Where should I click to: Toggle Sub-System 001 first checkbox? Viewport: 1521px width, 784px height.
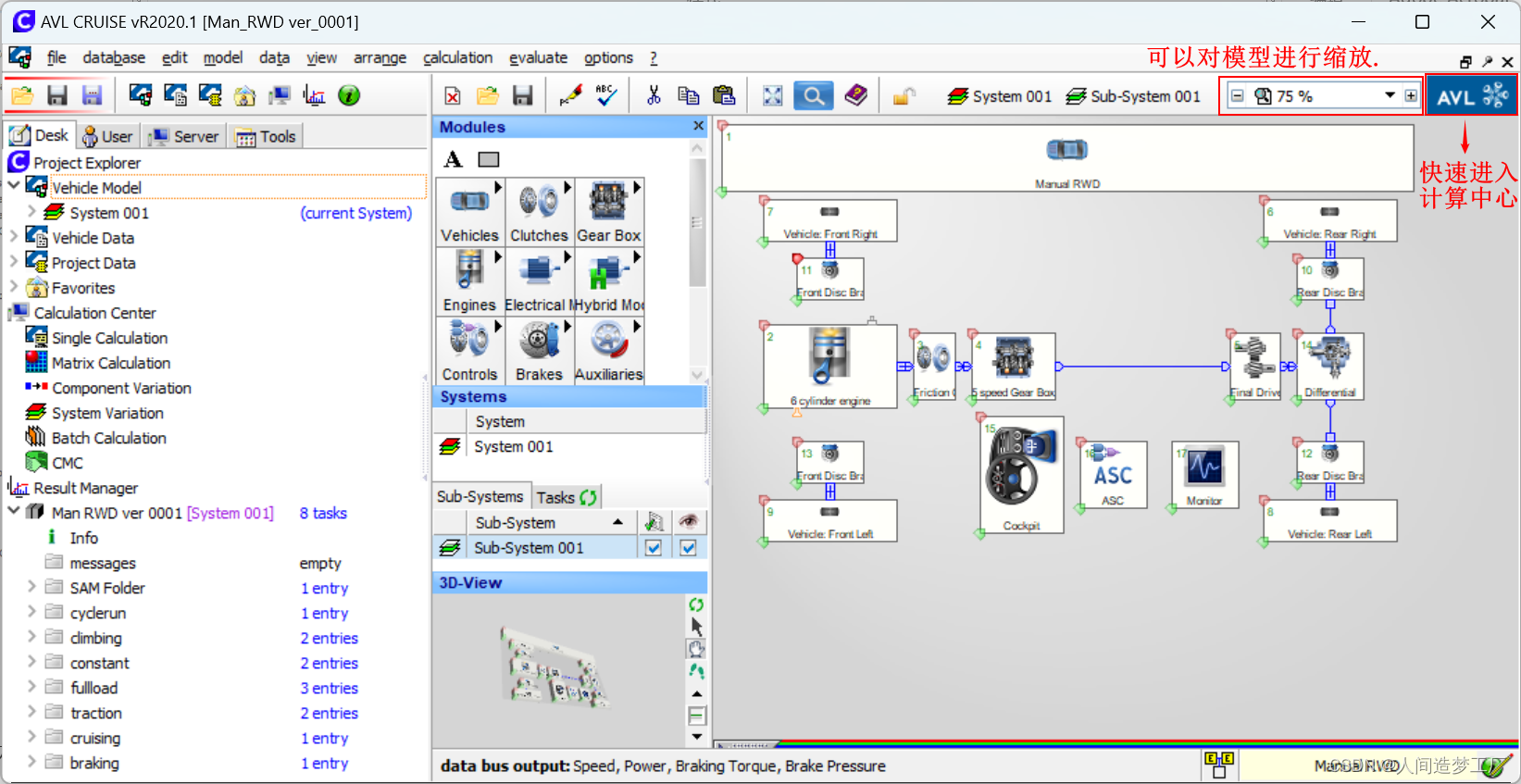pyautogui.click(x=653, y=548)
